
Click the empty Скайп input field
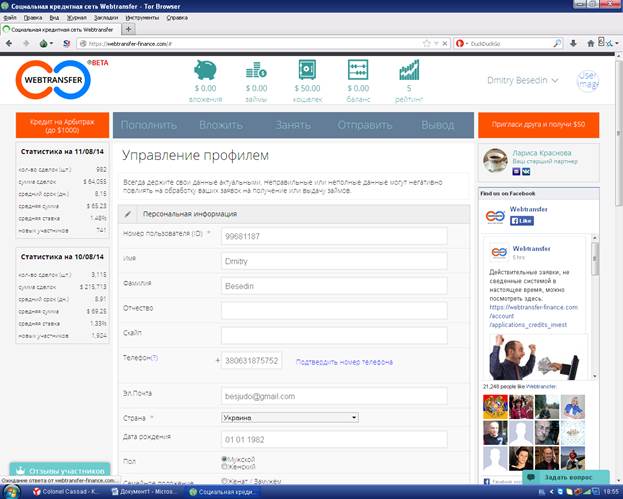pos(334,336)
